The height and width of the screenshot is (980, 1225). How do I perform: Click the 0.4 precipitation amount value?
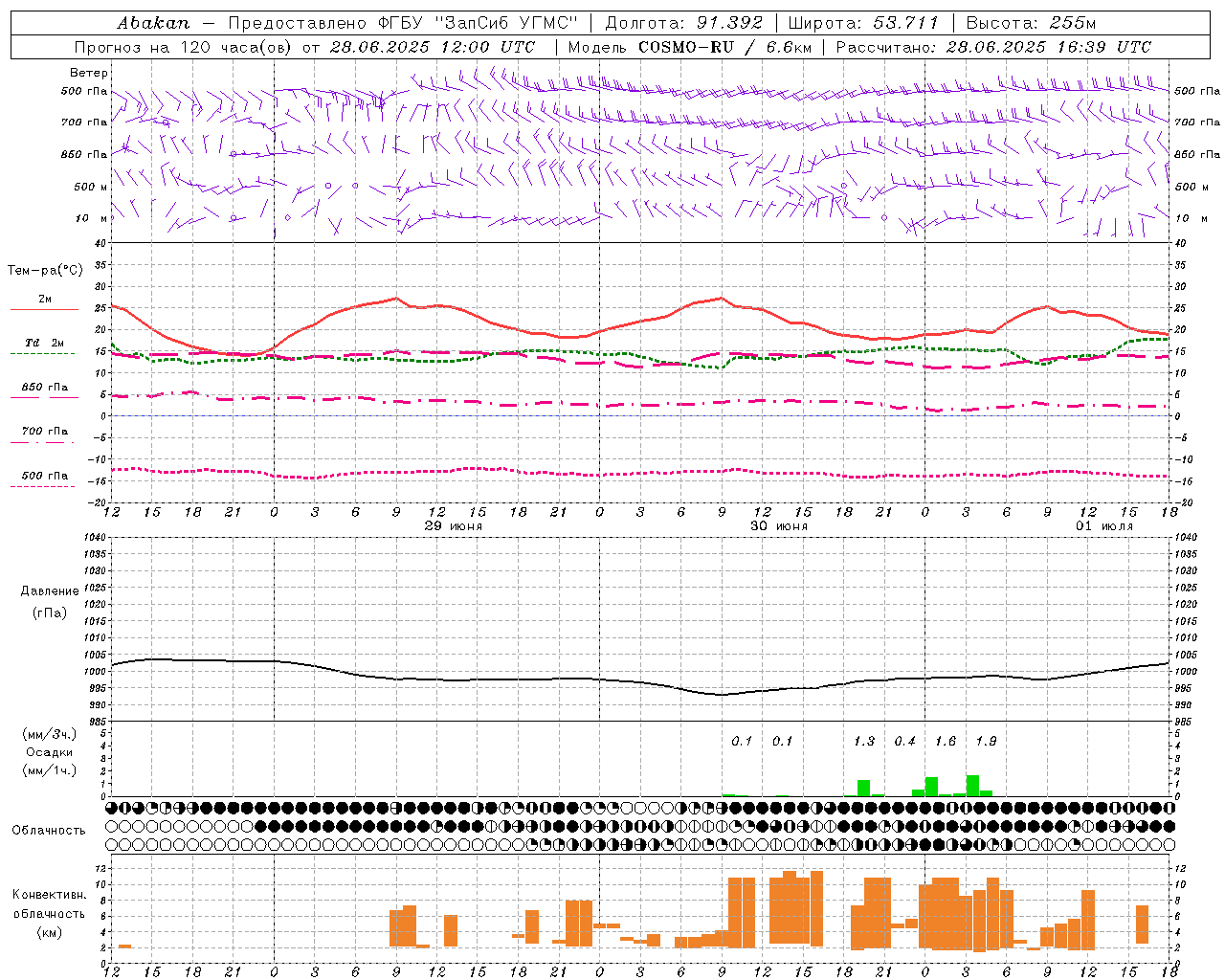[905, 742]
